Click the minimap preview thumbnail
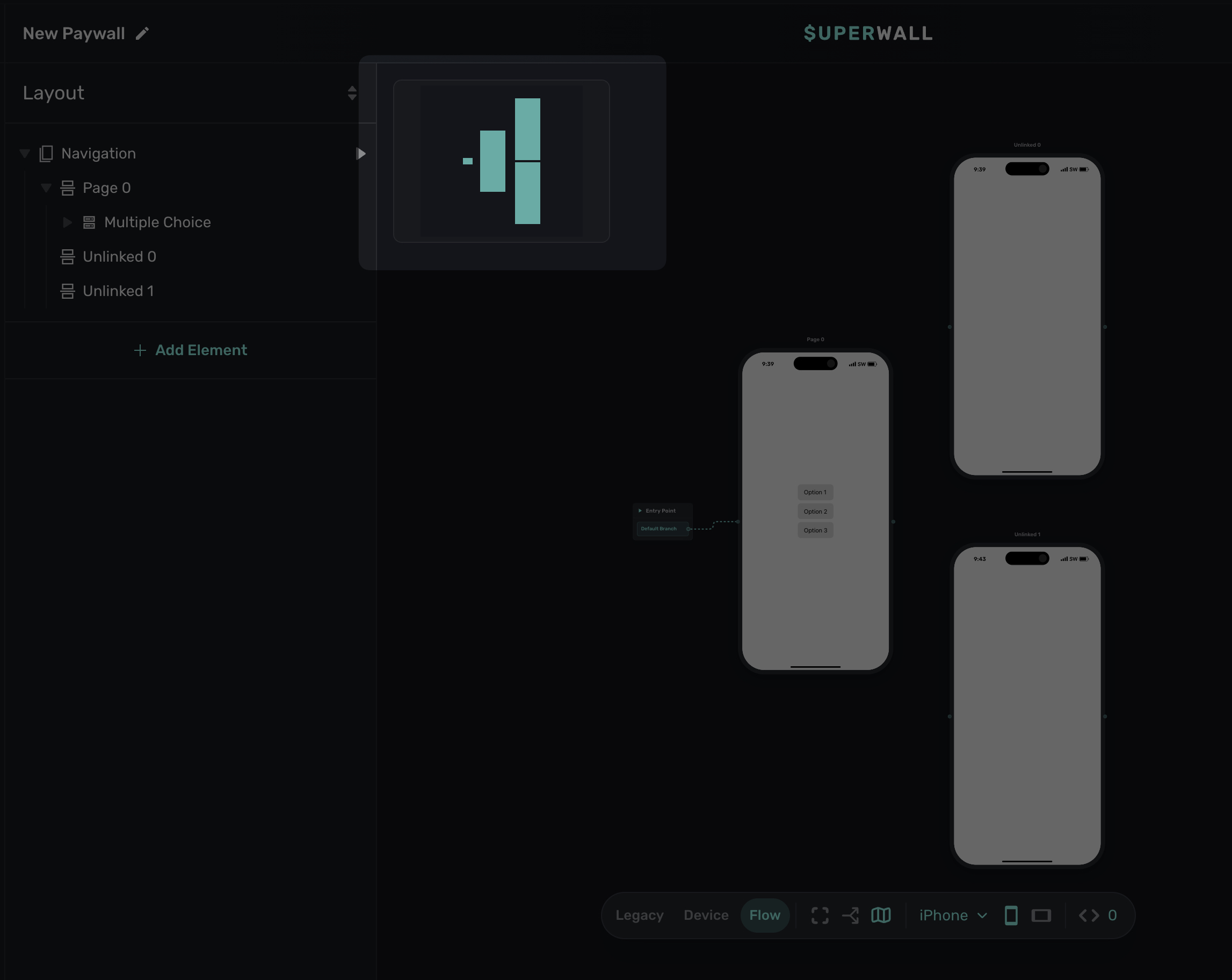 click(x=501, y=161)
